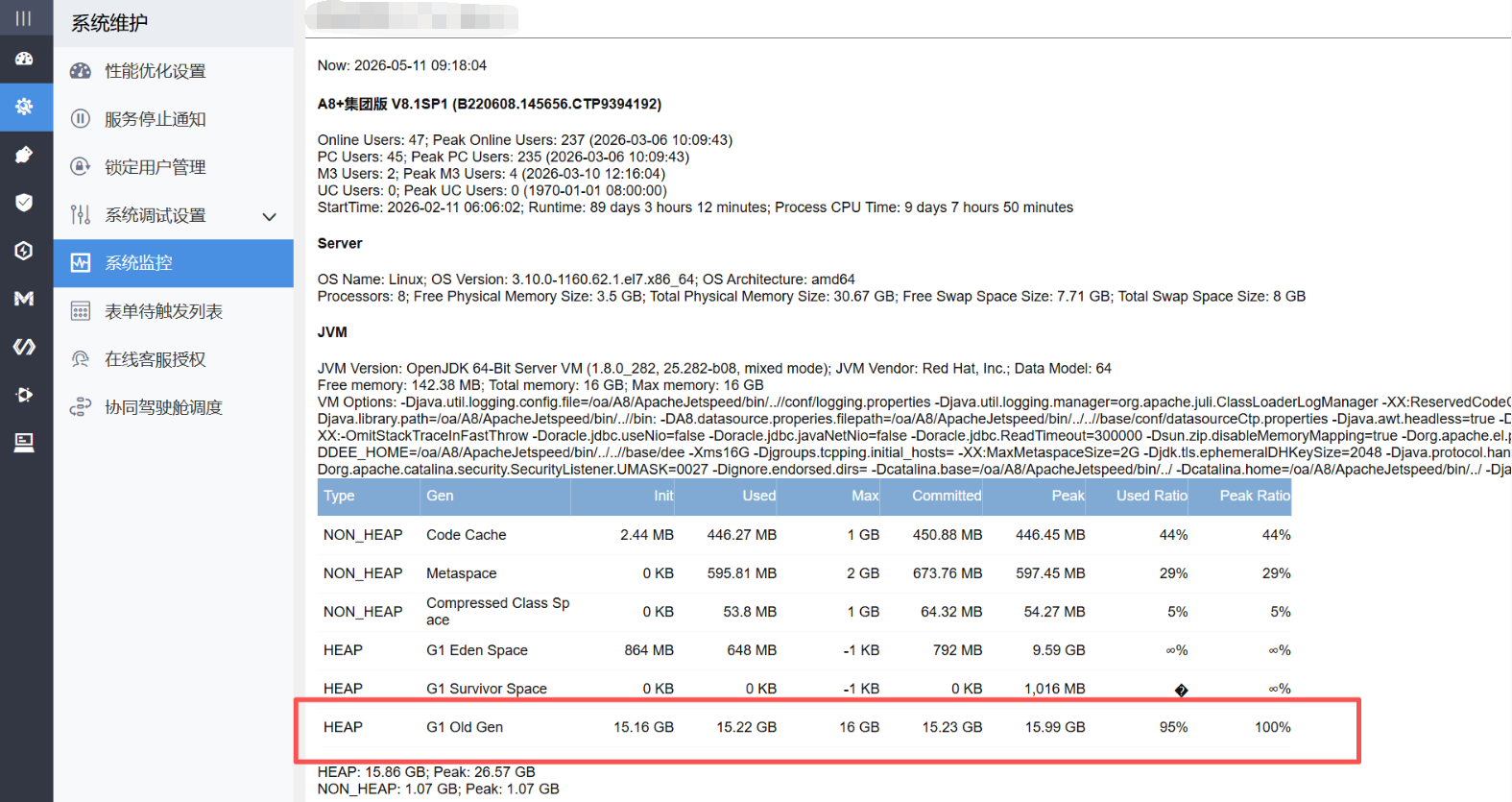
Task: Click the 595.81 MB used value for Metaspace
Action: tap(741, 573)
